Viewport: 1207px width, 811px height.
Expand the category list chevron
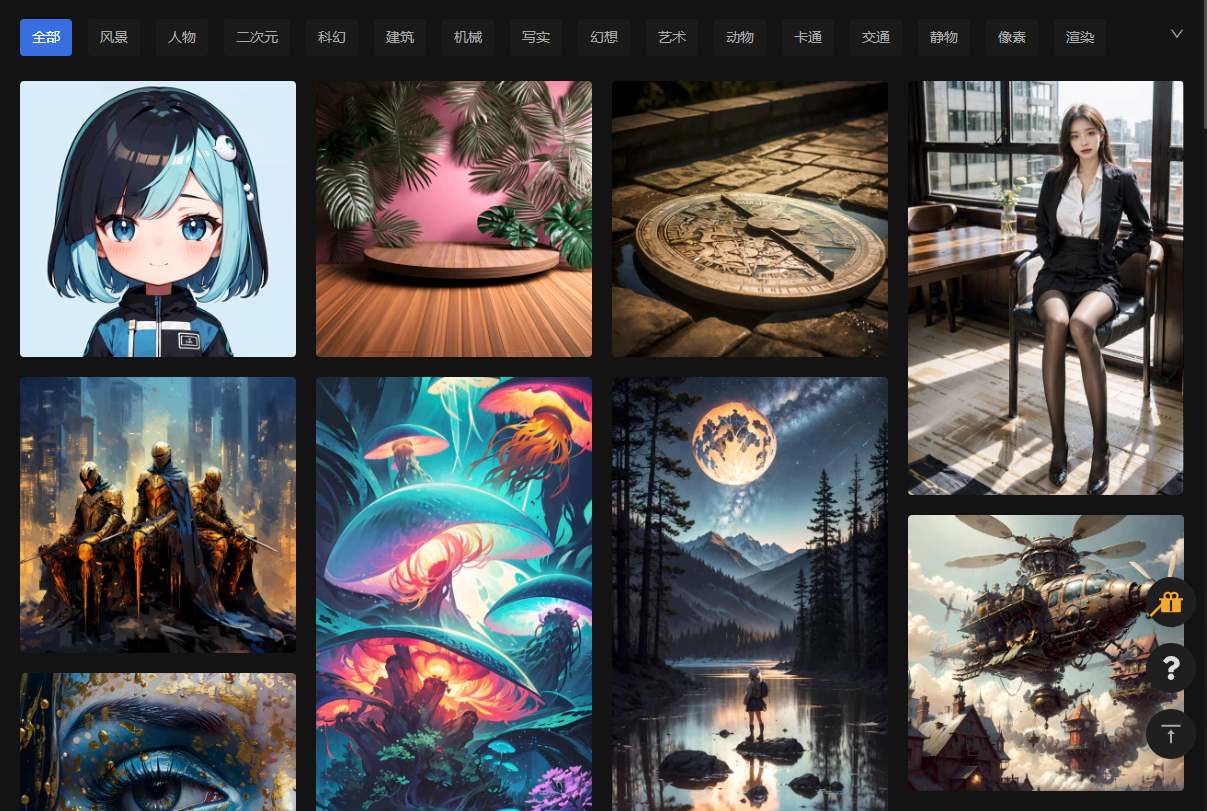click(1177, 34)
